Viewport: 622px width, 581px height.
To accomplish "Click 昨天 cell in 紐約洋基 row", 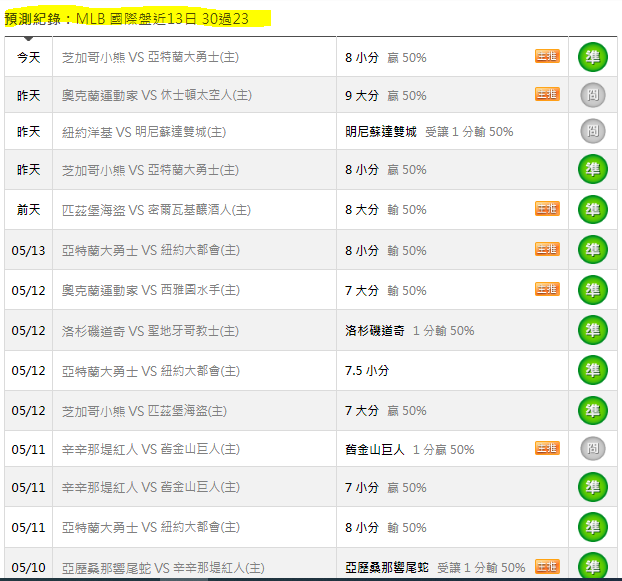I will click(x=29, y=132).
